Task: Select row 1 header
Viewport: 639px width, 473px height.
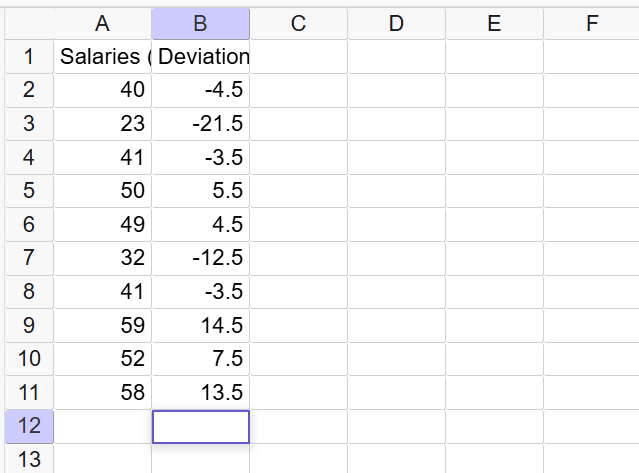Action: [29, 57]
